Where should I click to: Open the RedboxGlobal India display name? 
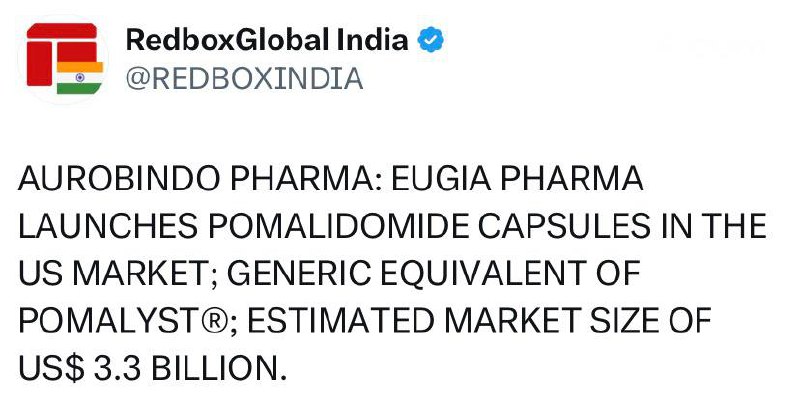[268, 41]
